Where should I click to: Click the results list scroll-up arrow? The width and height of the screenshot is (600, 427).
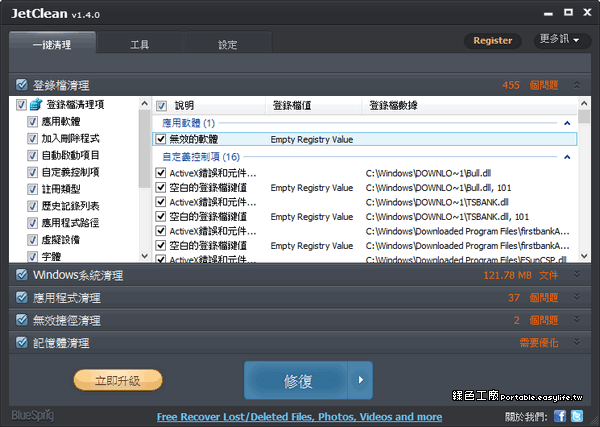pyautogui.click(x=584, y=103)
